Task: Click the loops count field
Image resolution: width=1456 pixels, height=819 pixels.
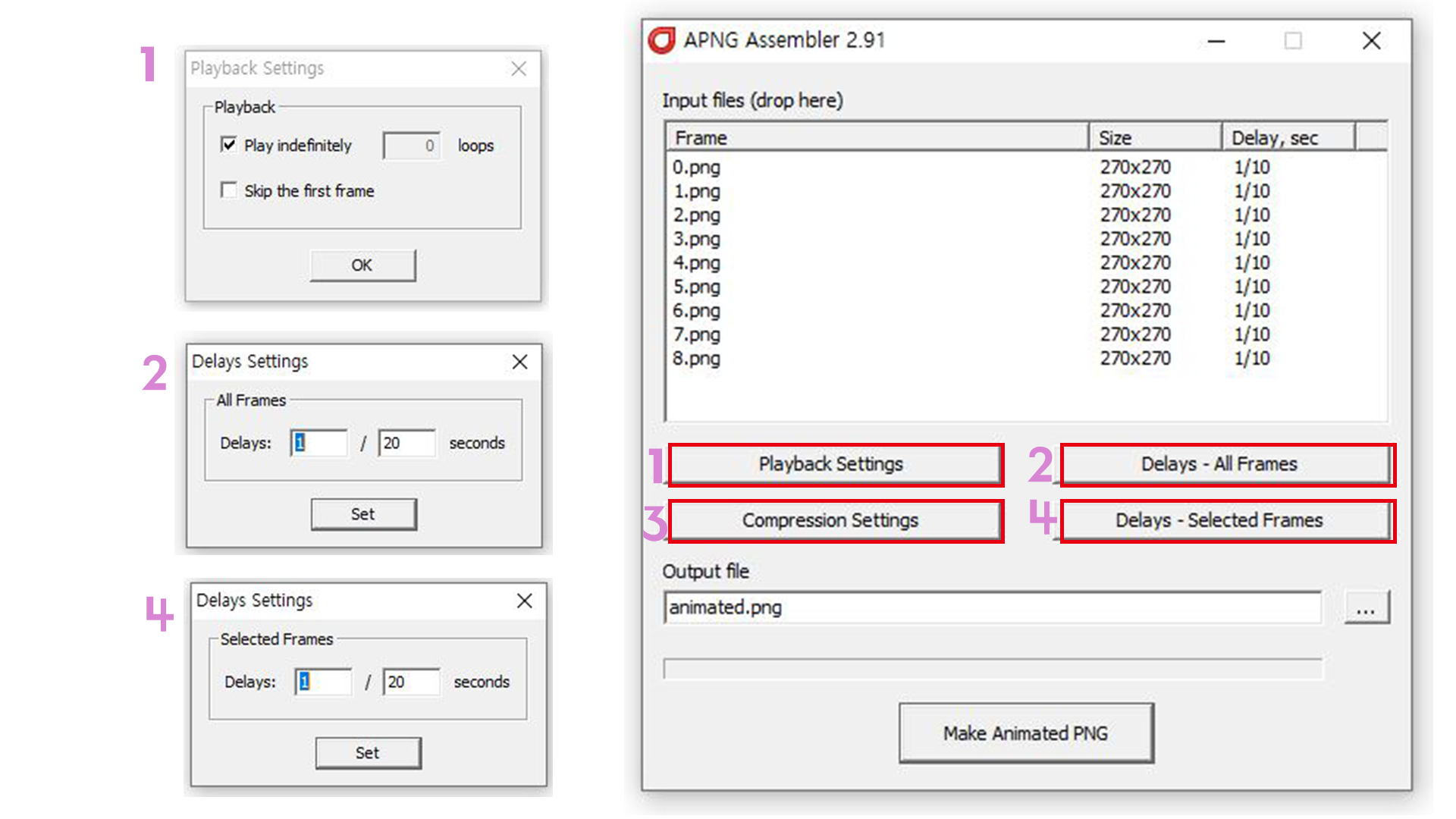Action: 411,146
